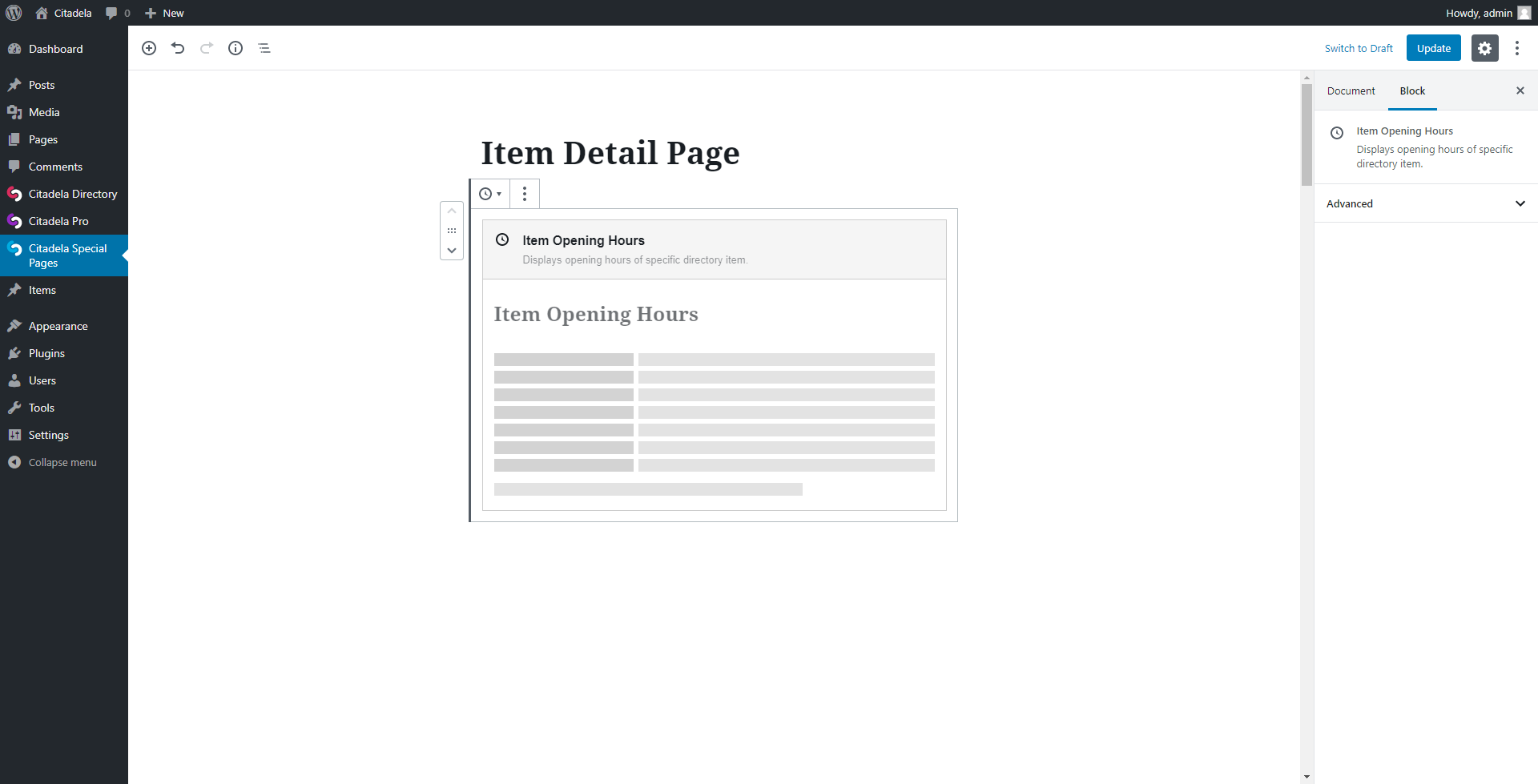Redo the last undone change
This screenshot has height=784, width=1538.
[207, 48]
